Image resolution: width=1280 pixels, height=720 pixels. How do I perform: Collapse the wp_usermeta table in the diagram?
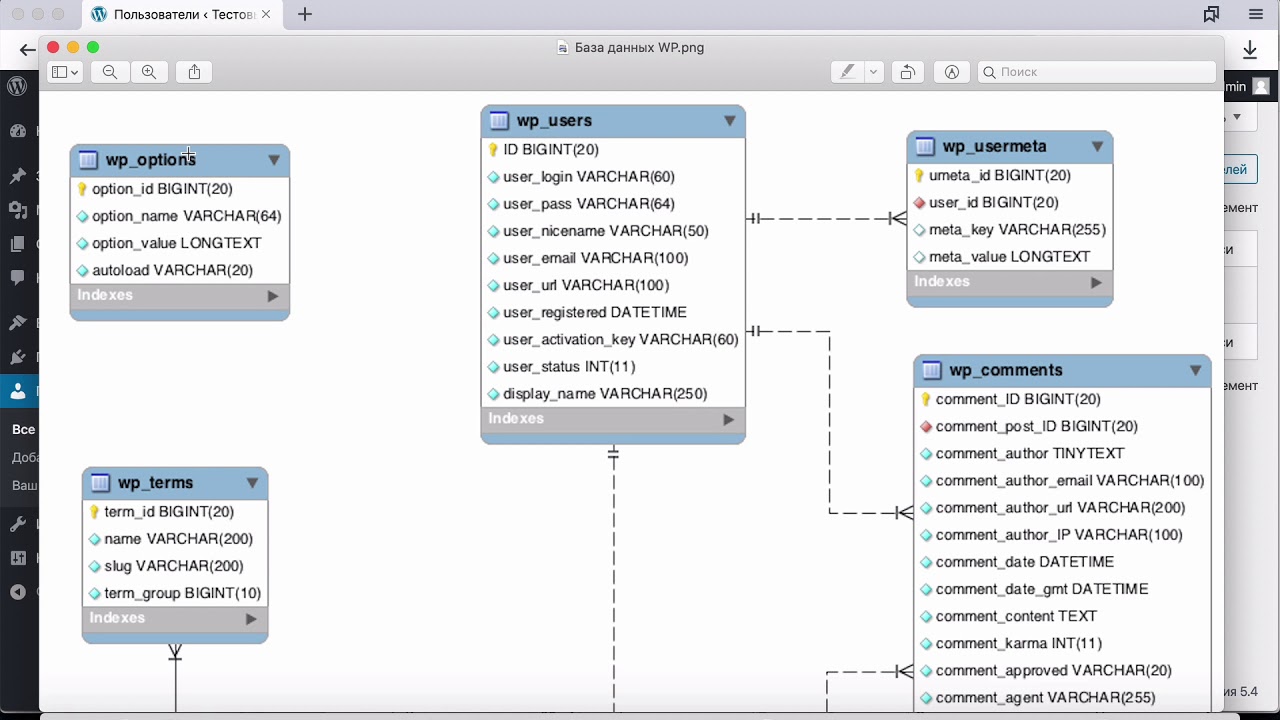coord(1097,147)
